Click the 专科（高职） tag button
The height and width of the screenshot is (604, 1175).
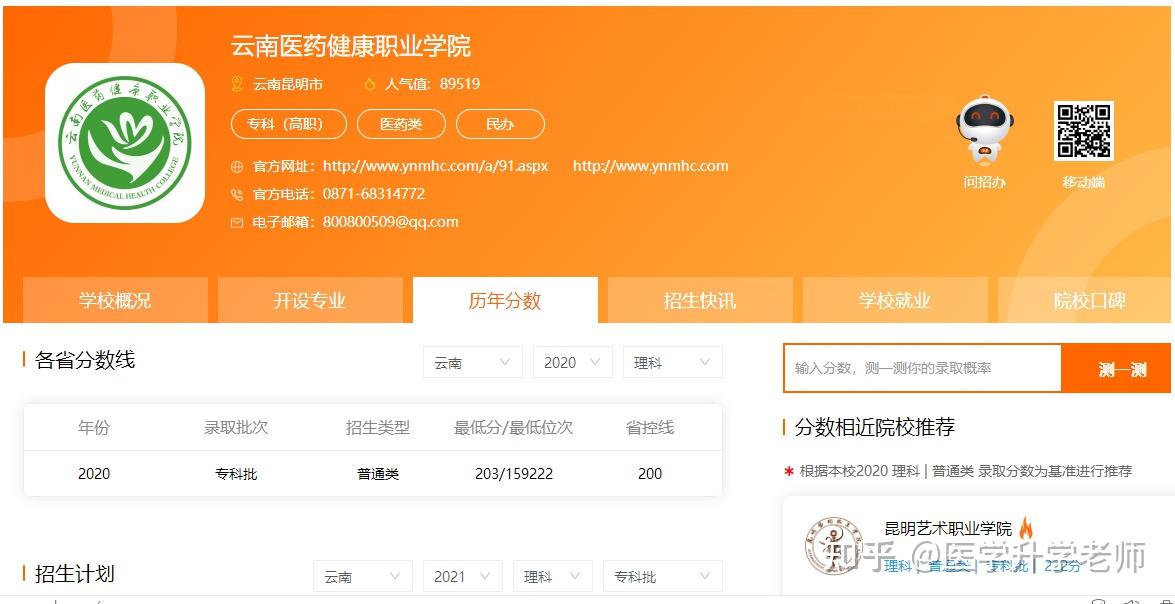point(289,124)
